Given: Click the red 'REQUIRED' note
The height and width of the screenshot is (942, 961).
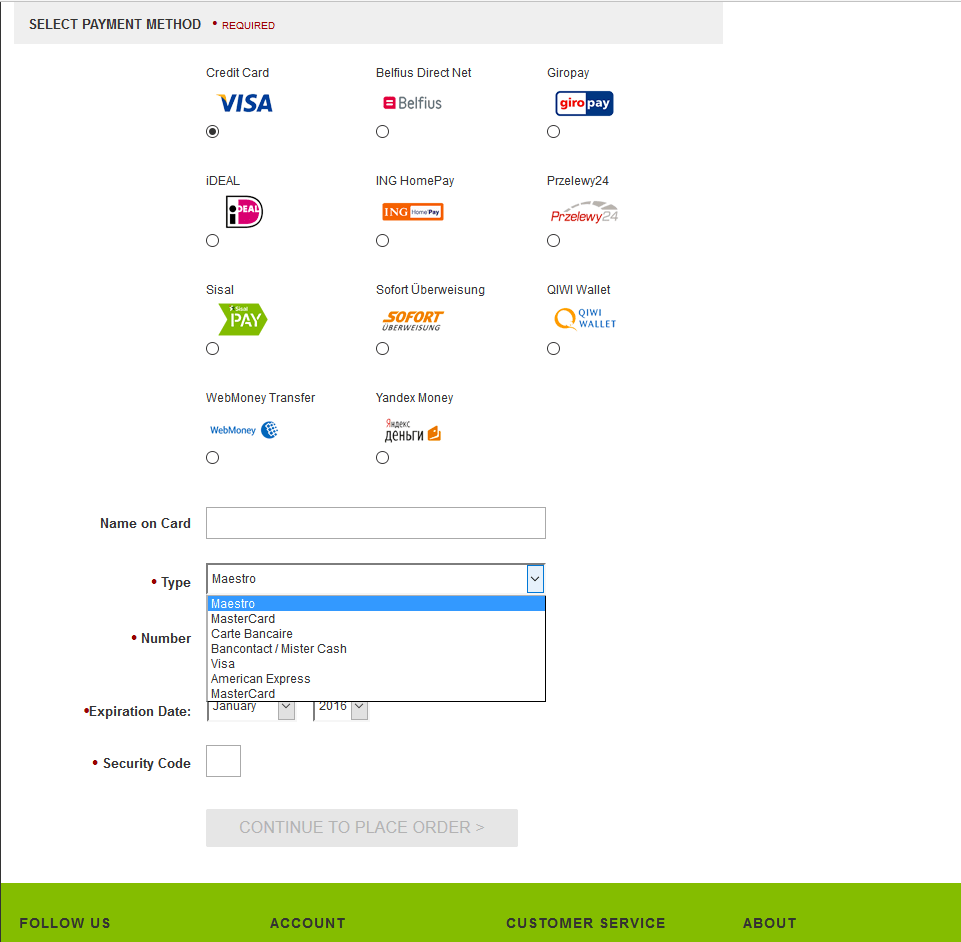Looking at the screenshot, I should (248, 26).
